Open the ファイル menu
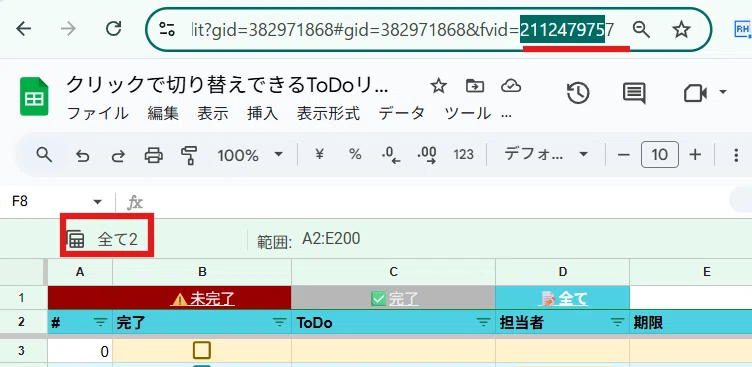Screen dimensions: 752x367 (98, 114)
